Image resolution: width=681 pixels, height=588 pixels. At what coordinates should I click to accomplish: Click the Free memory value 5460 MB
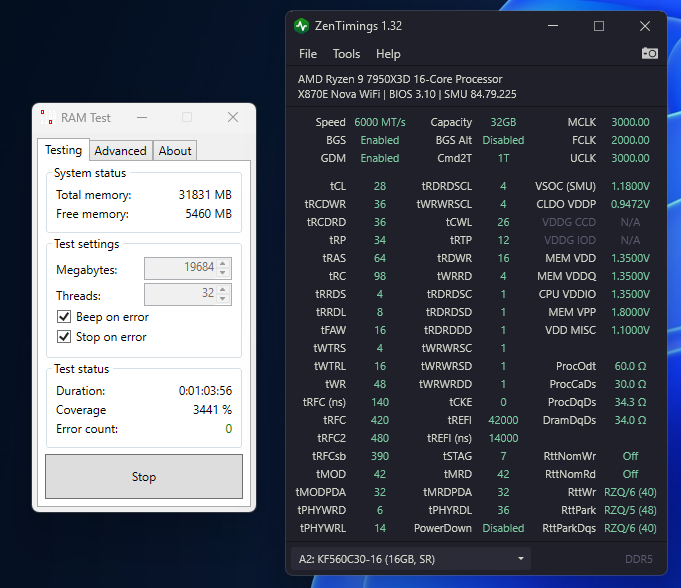208,214
